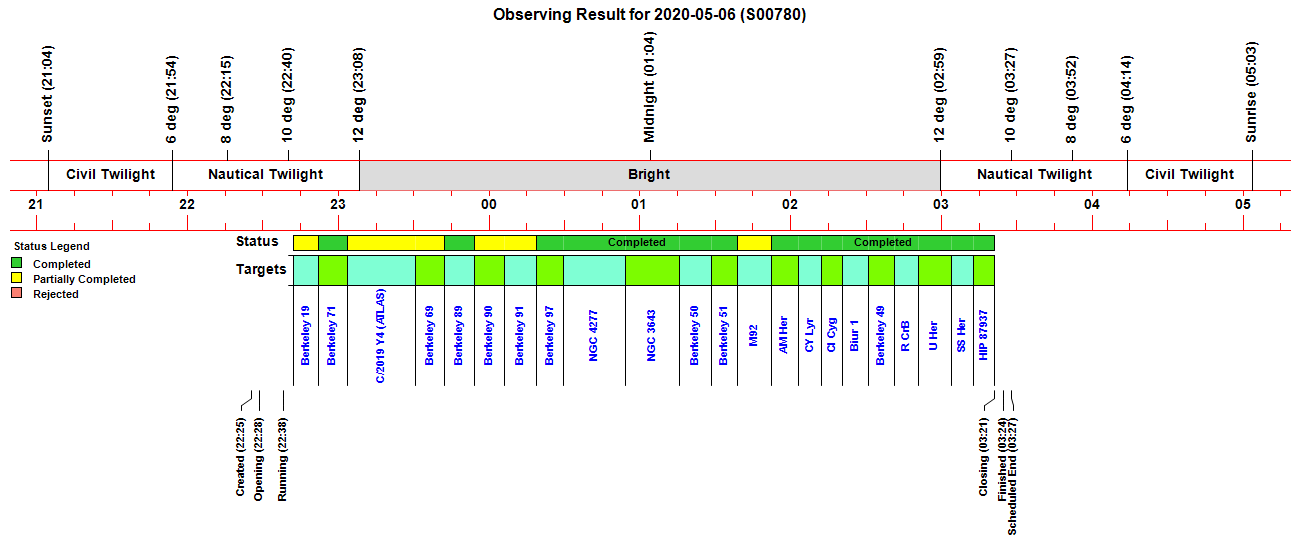Click the Midnight (01:04) marker label
This screenshot has height=560, width=1300.
click(650, 88)
